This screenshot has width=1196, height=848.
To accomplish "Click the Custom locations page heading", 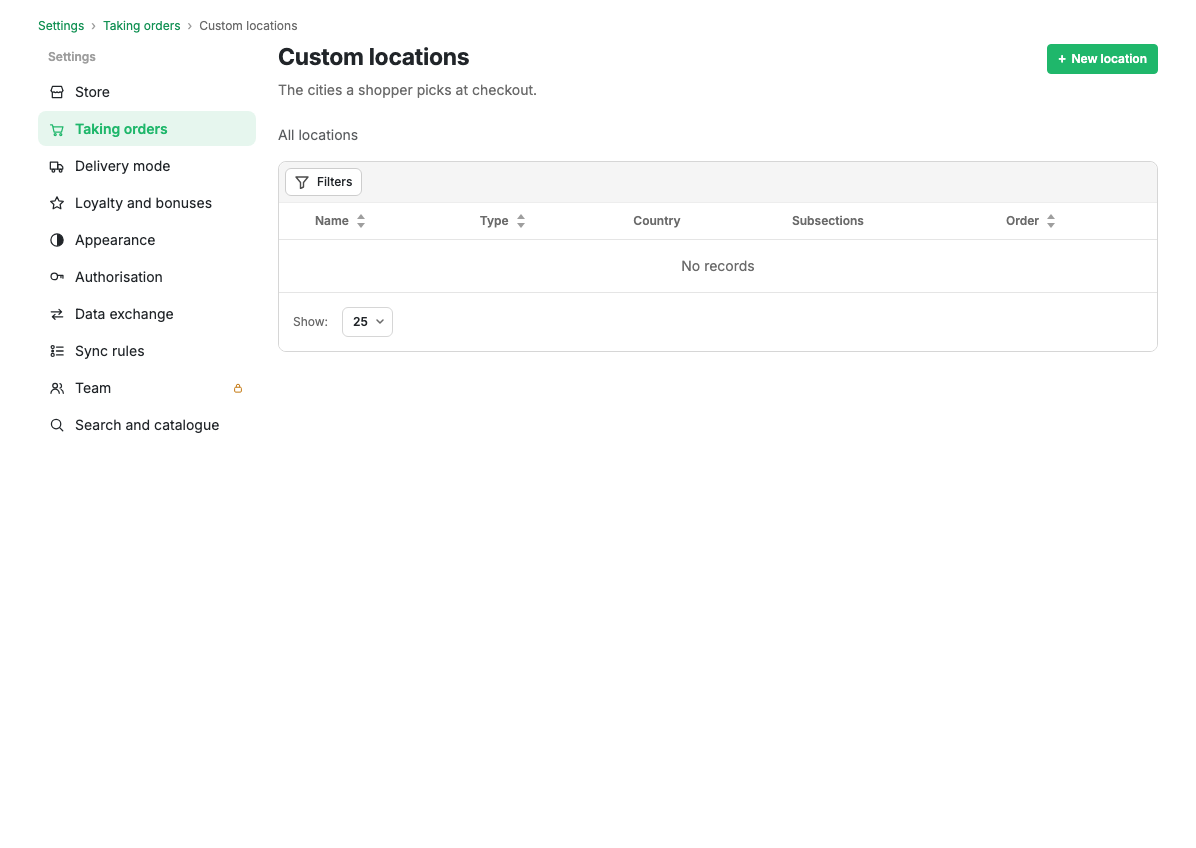I will (x=374, y=57).
